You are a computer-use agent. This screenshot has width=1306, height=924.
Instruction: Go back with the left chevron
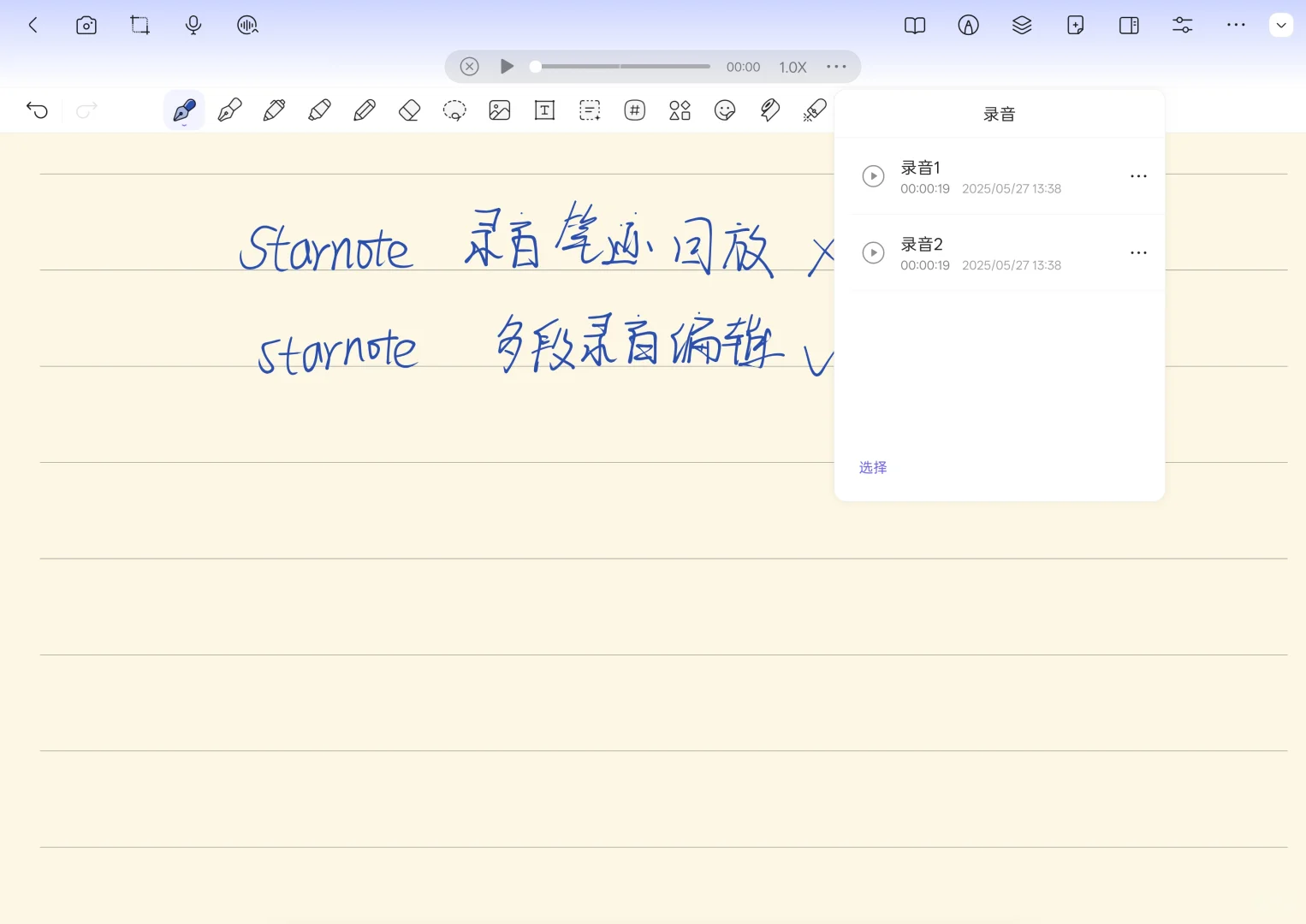tap(33, 26)
